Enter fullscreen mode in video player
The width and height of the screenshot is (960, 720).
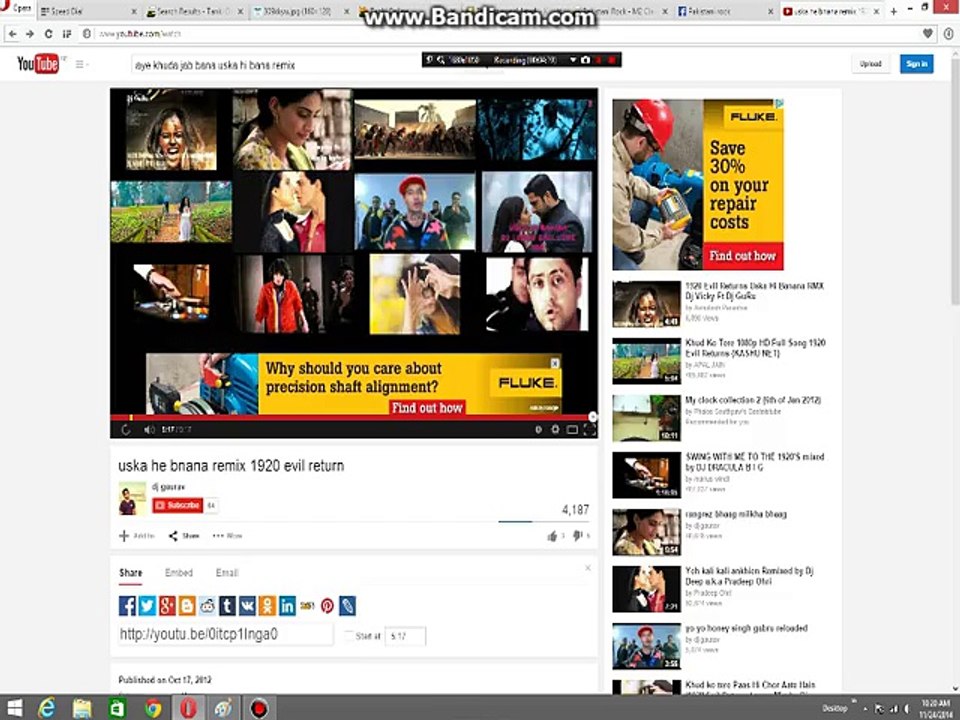(x=589, y=430)
